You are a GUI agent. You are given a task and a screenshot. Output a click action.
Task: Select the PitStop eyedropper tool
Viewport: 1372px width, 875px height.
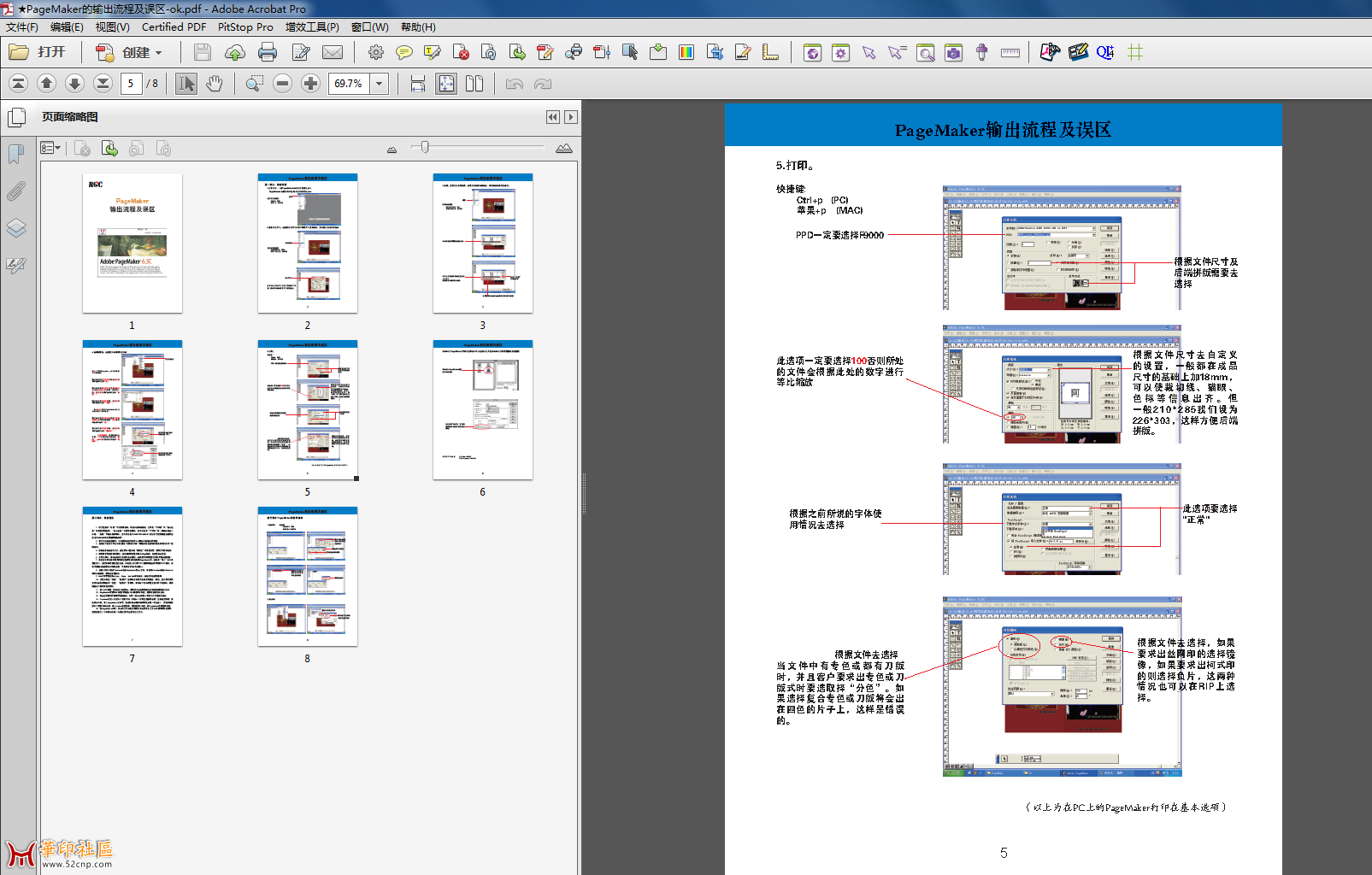981,53
